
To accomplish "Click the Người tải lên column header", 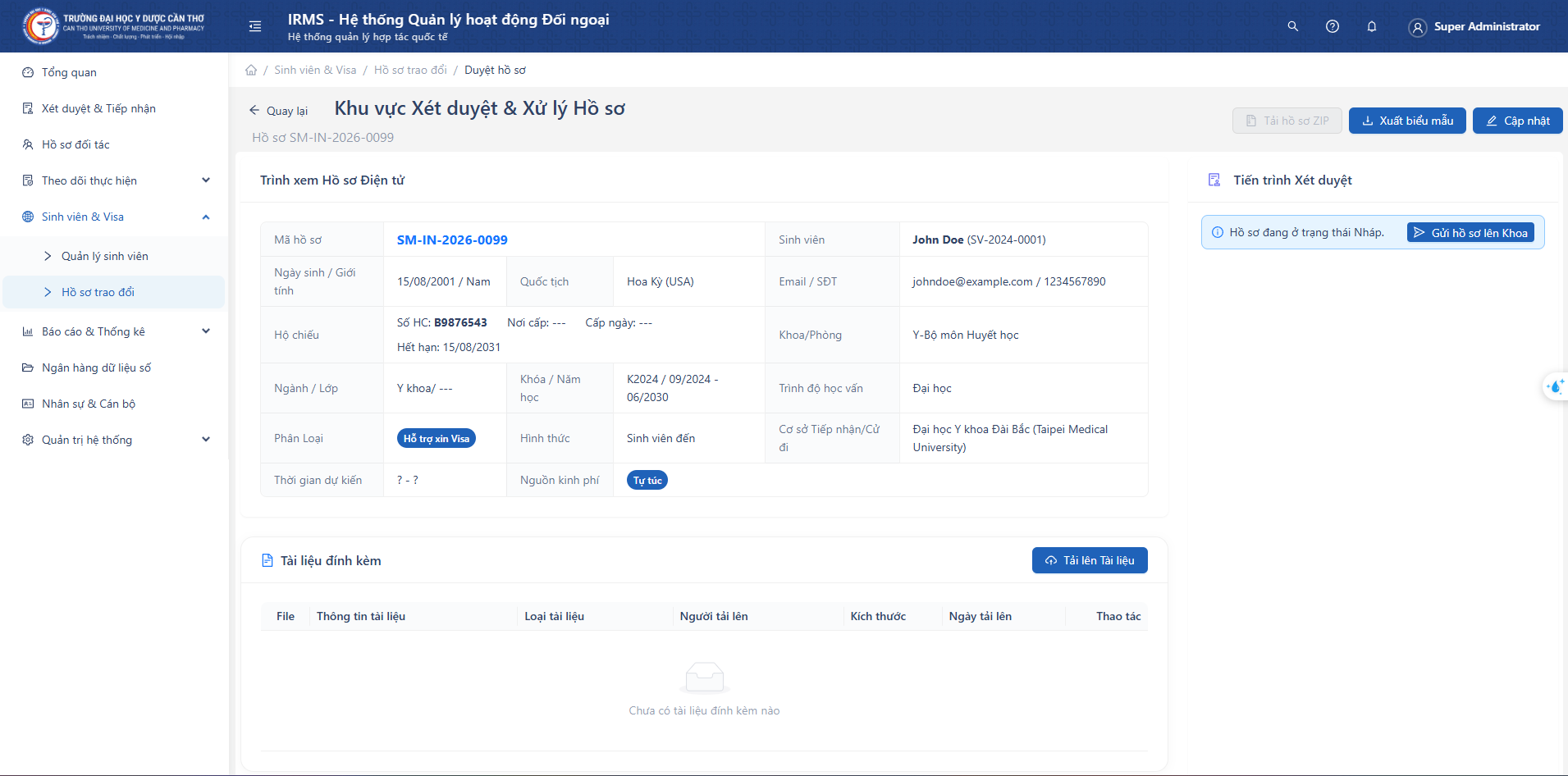I will 714,616.
